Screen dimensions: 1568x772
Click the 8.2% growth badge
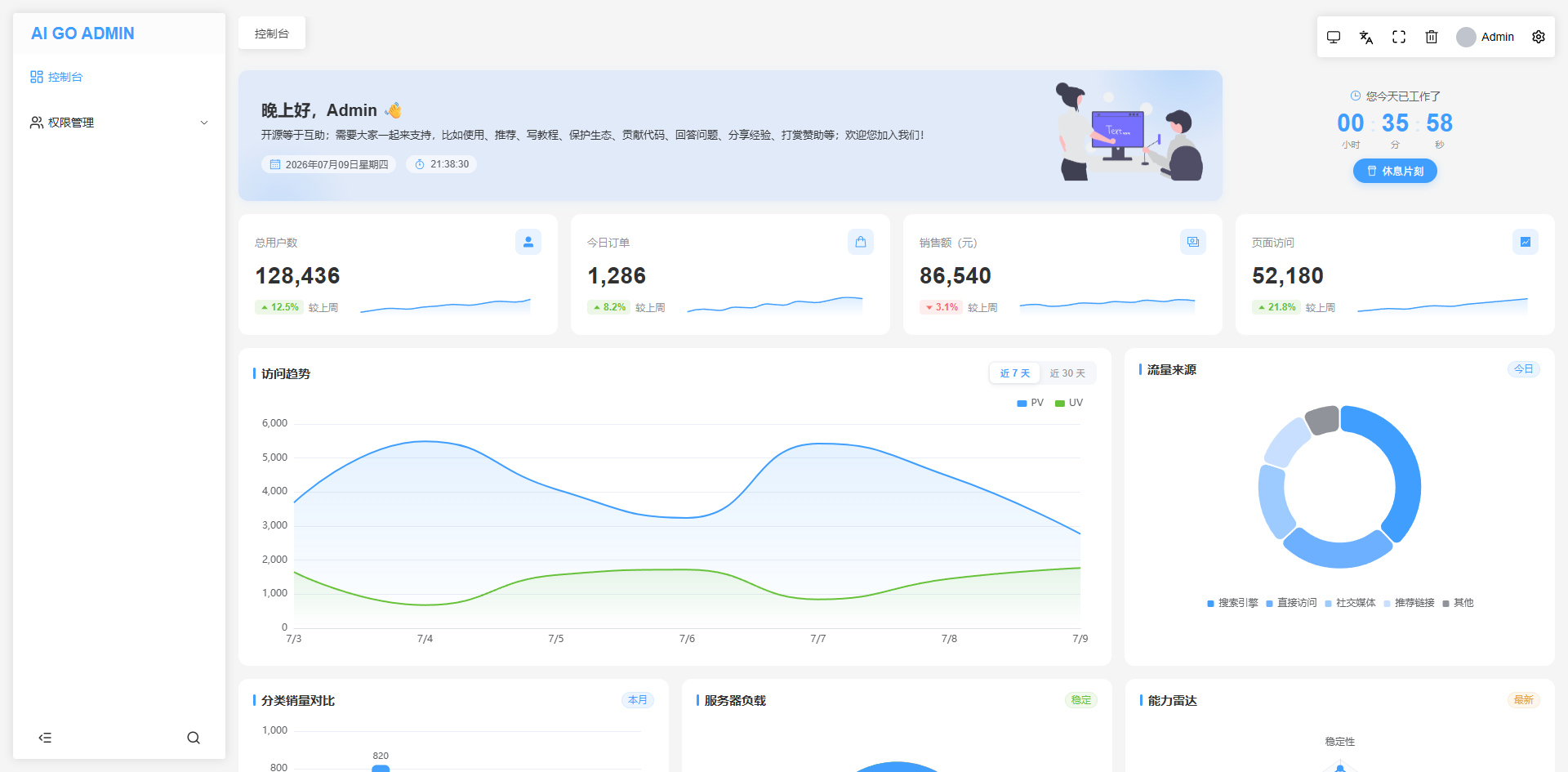click(x=609, y=307)
